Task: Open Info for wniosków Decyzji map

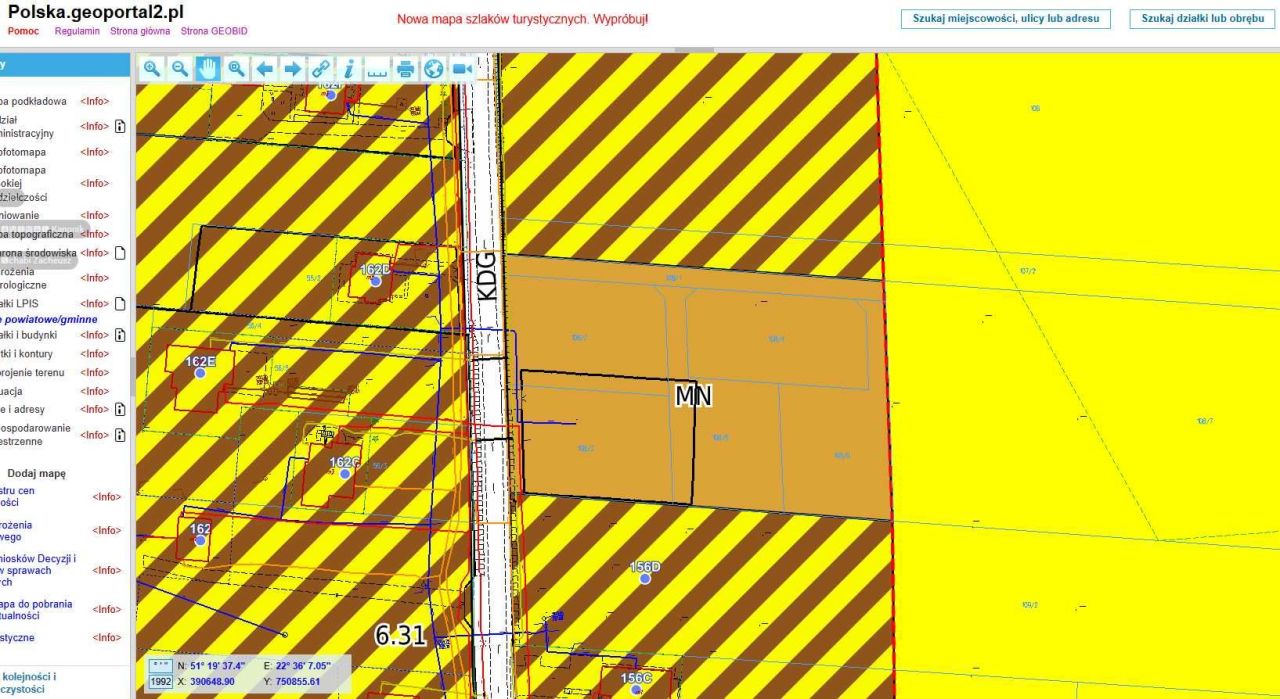Action: point(106,570)
